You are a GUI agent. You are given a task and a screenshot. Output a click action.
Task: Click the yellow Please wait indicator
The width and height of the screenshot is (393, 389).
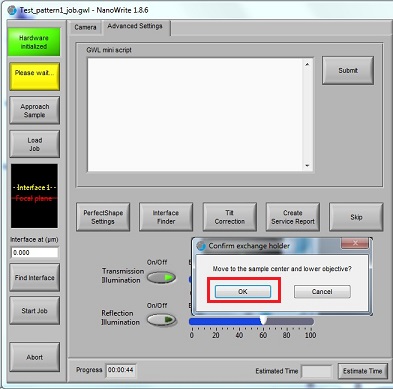pyautogui.click(x=35, y=76)
